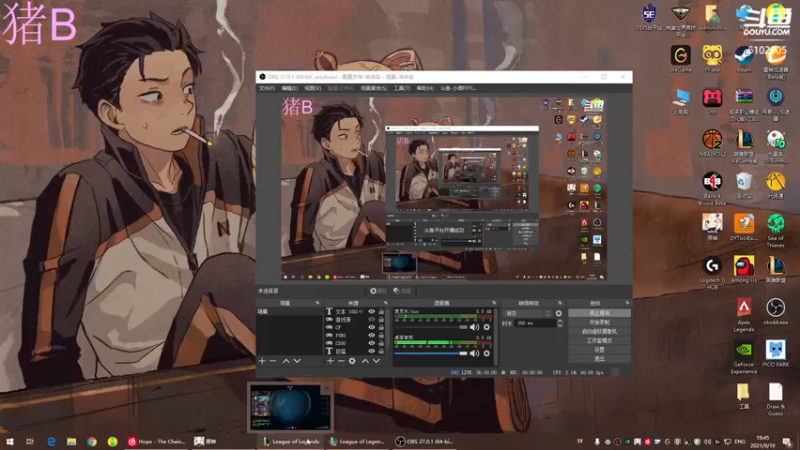
Task: Open NBA2KOL2 desktop shortcut
Action: [x=712, y=143]
